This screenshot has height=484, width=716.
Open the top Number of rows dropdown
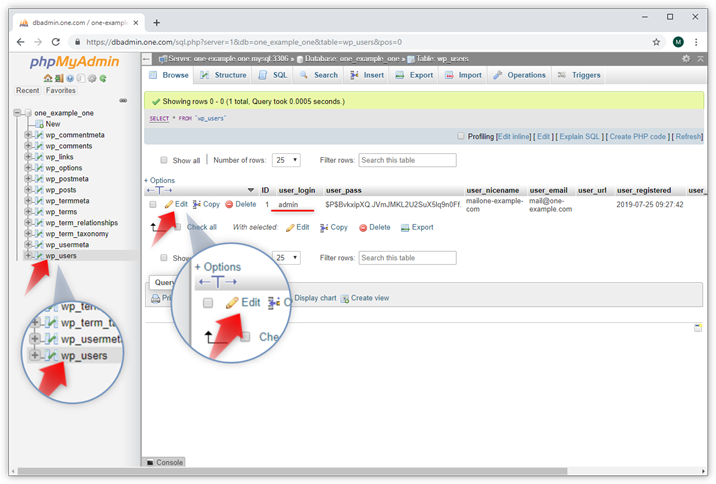(286, 160)
